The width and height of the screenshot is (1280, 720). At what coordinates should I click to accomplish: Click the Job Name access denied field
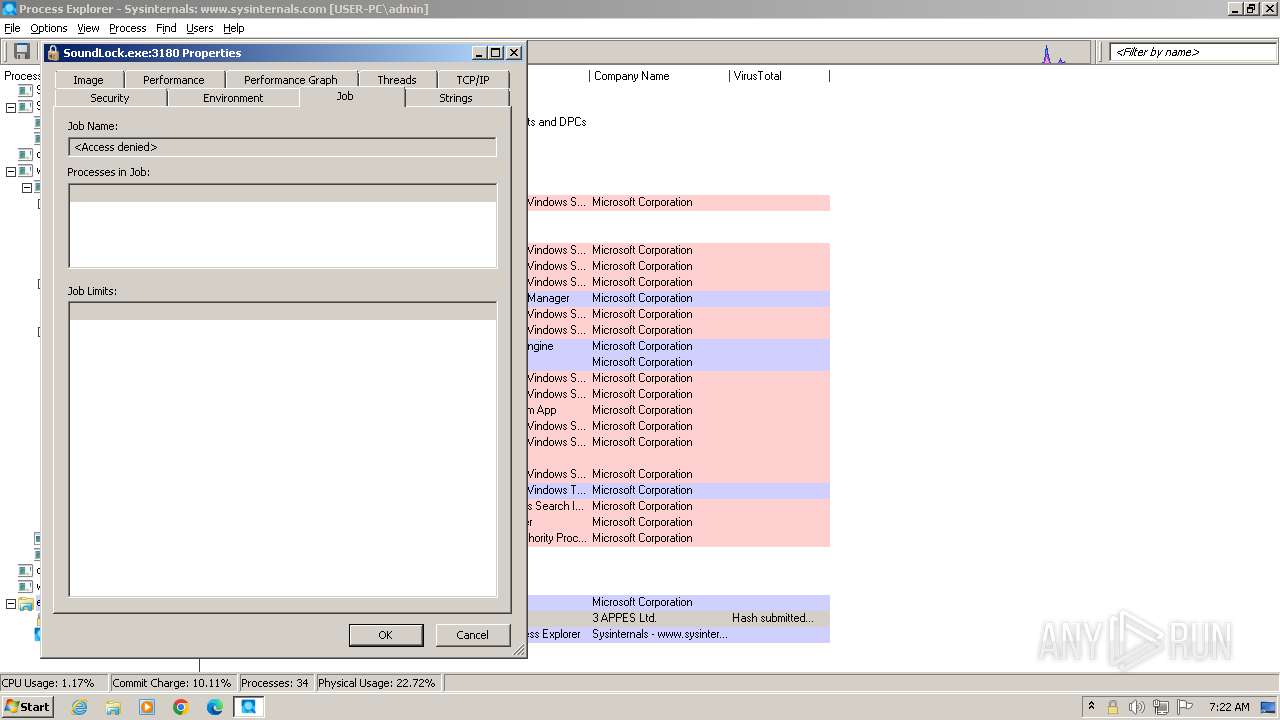coord(282,147)
